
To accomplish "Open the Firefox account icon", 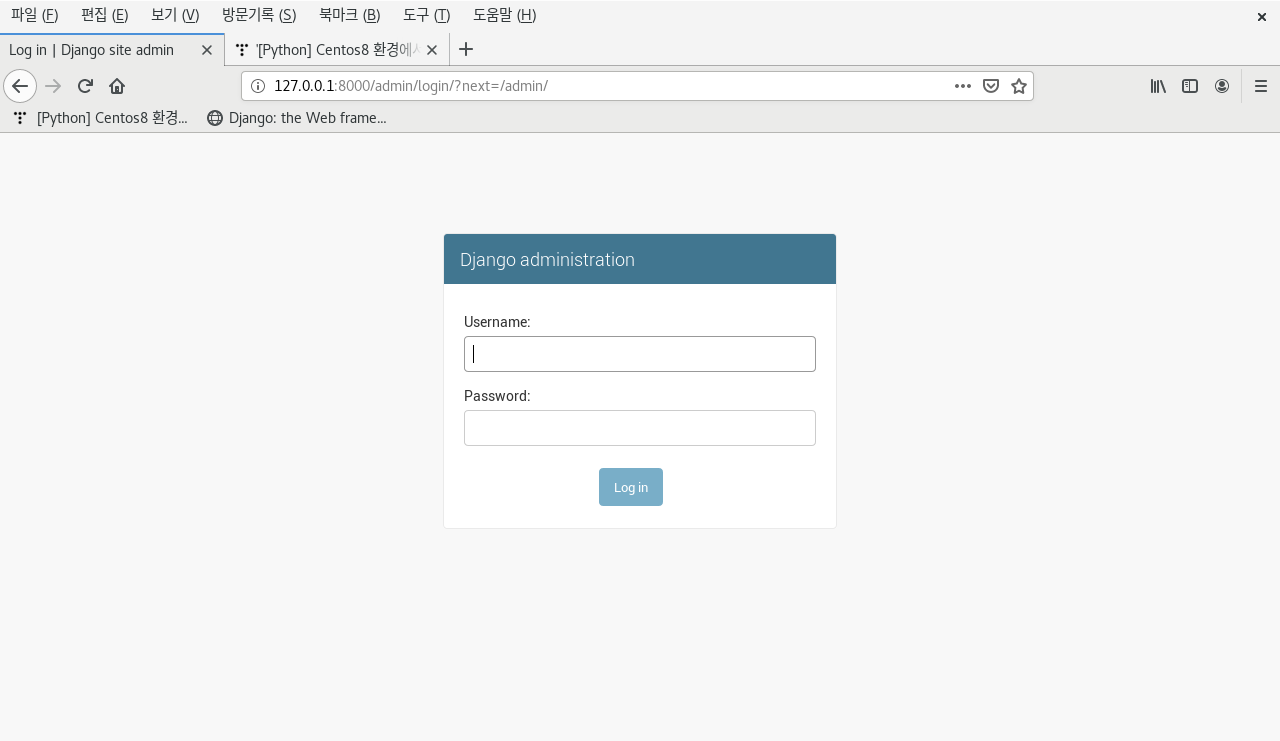I will [x=1222, y=86].
